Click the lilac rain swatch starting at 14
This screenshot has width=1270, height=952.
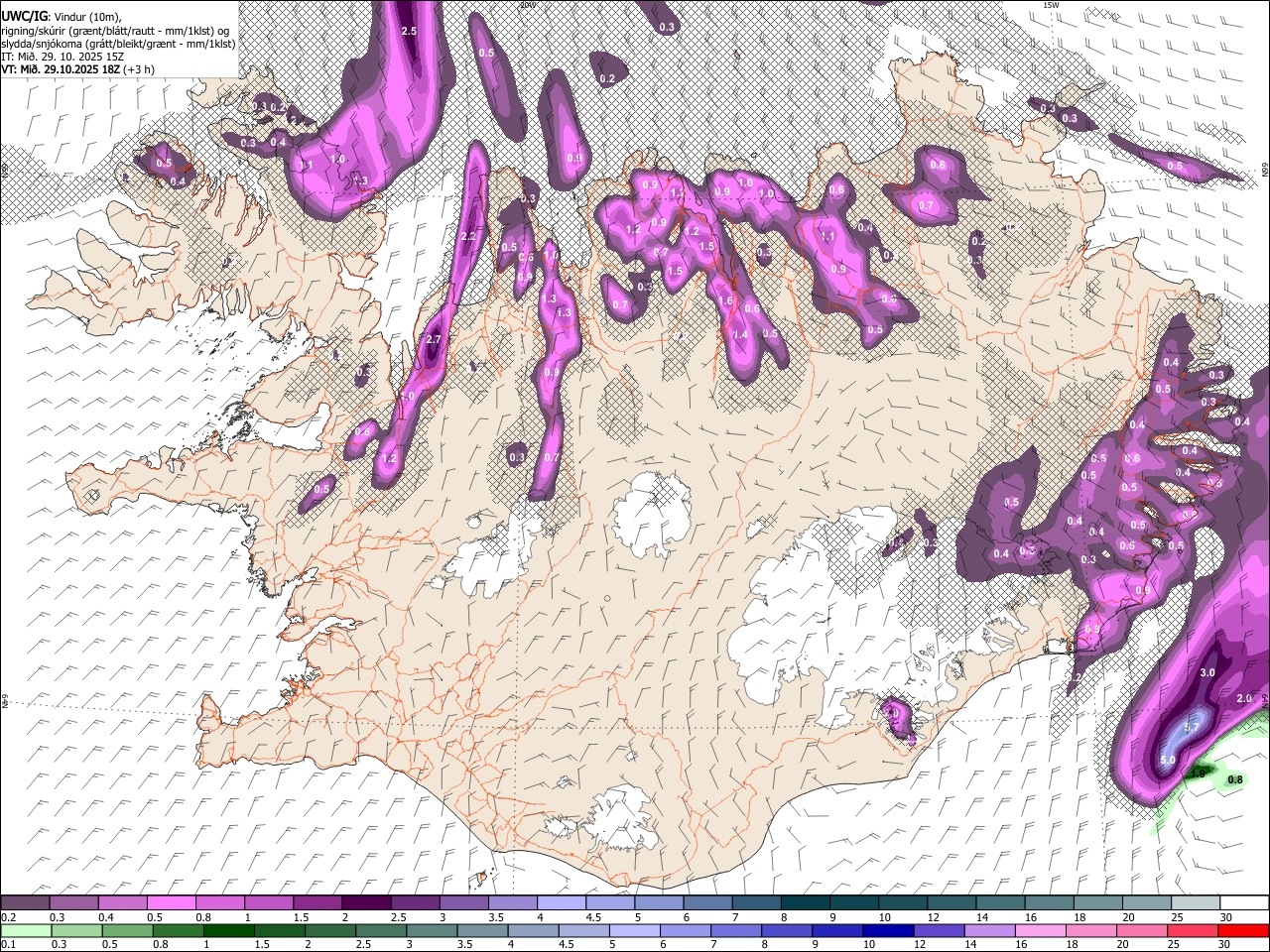click(989, 930)
